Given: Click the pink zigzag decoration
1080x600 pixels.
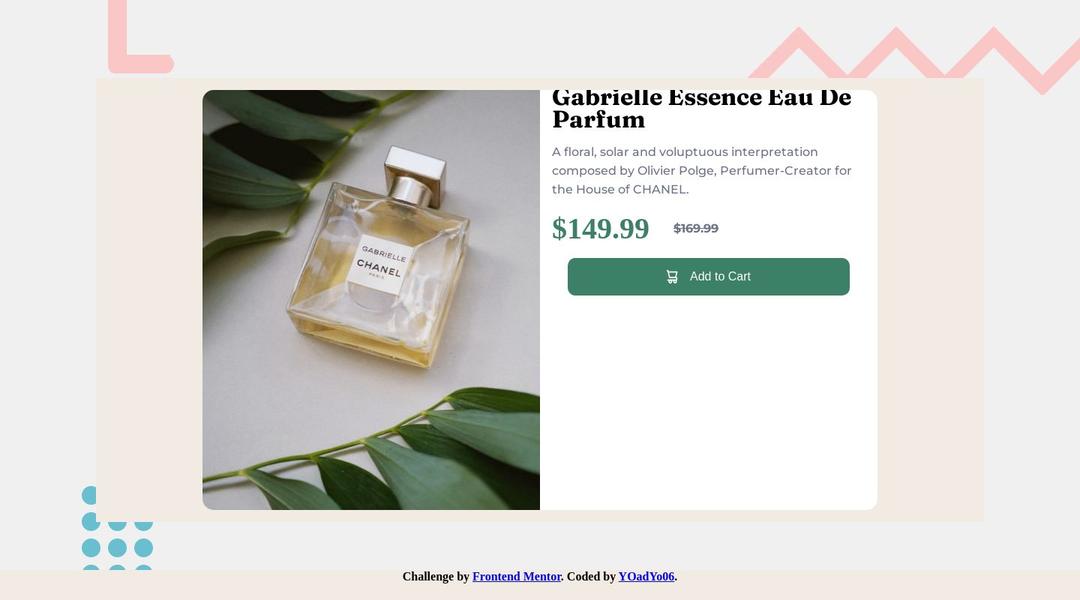Looking at the screenshot, I should (916, 59).
